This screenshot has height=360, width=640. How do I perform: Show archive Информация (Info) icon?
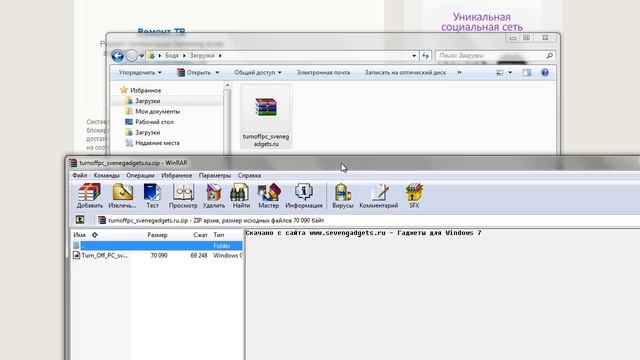[304, 196]
